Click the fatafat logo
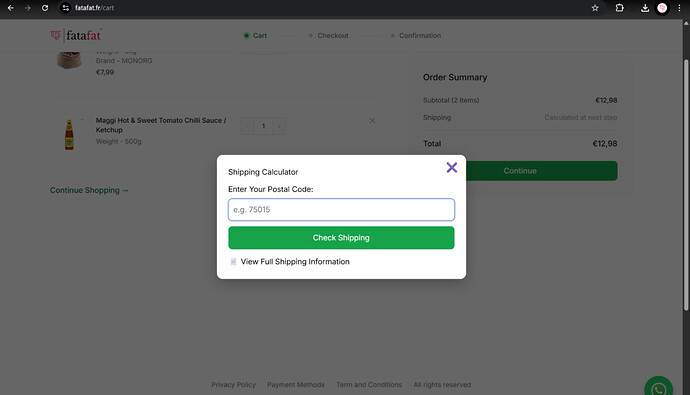 pyautogui.click(x=76, y=35)
